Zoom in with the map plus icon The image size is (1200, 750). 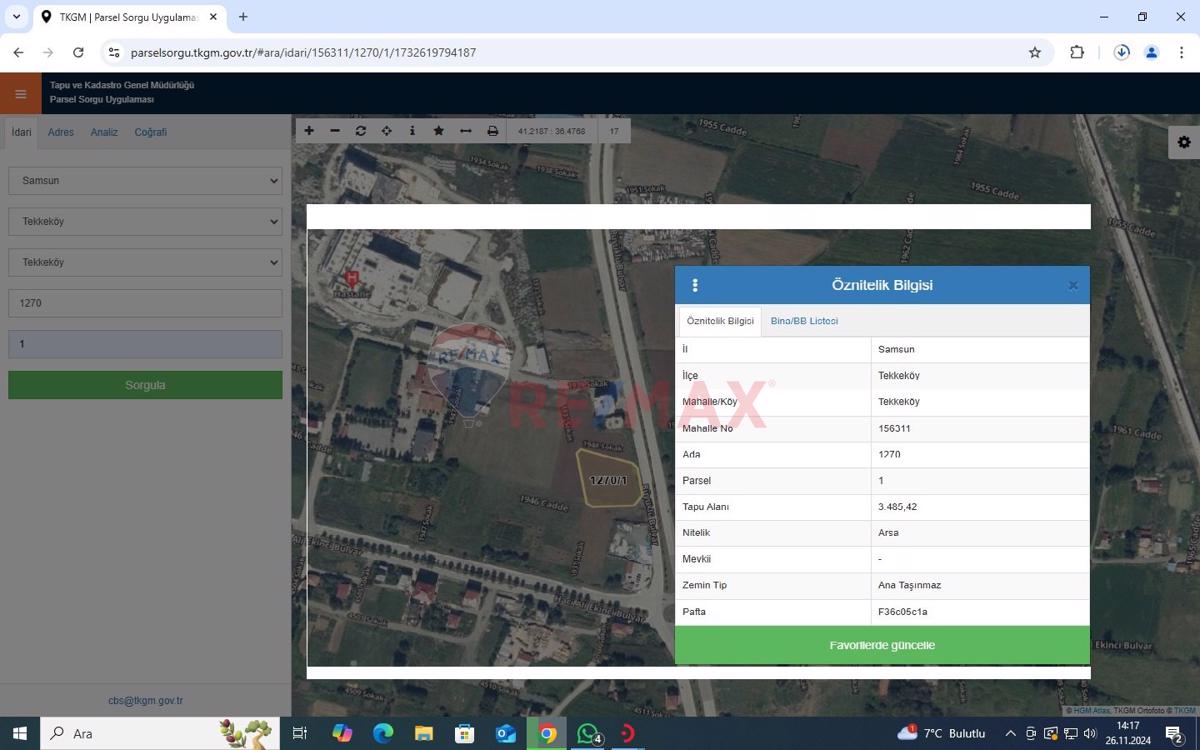point(309,131)
